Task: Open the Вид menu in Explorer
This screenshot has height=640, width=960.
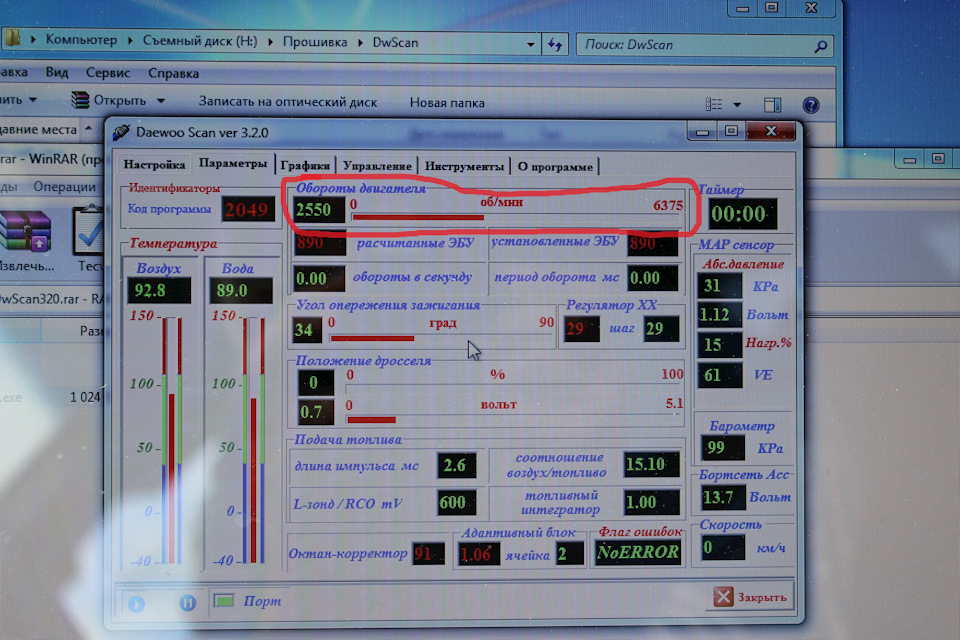Action: tap(57, 72)
